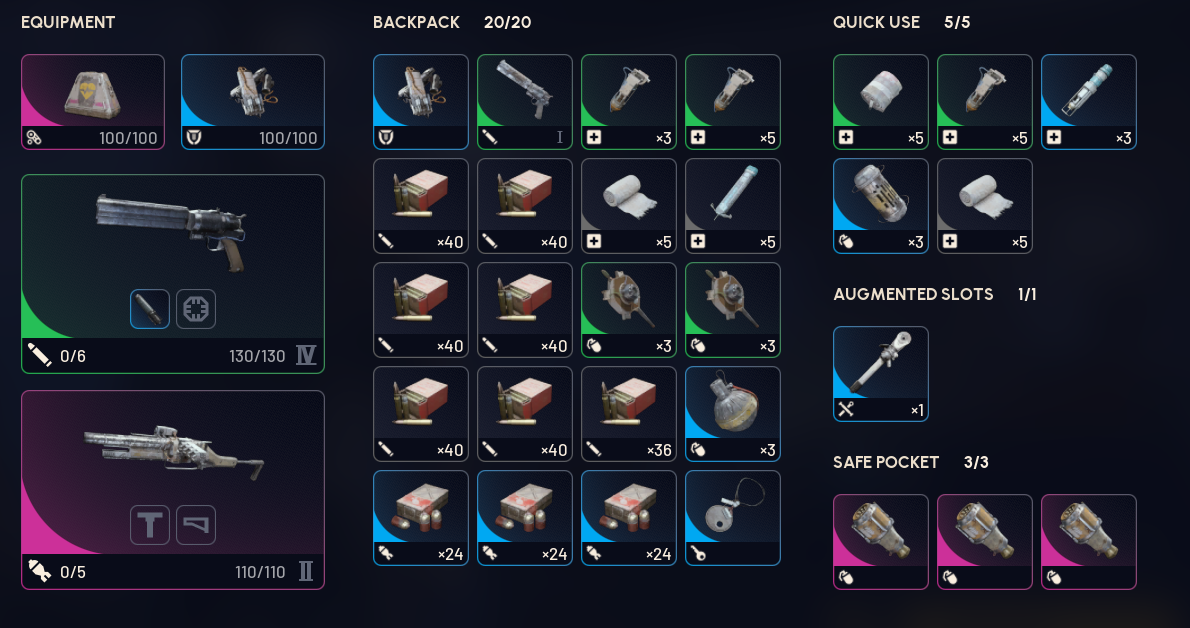Viewport: 1190px width, 628px height.
Task: Select the T-shaped attachment slot on rifle
Action: click(x=150, y=525)
